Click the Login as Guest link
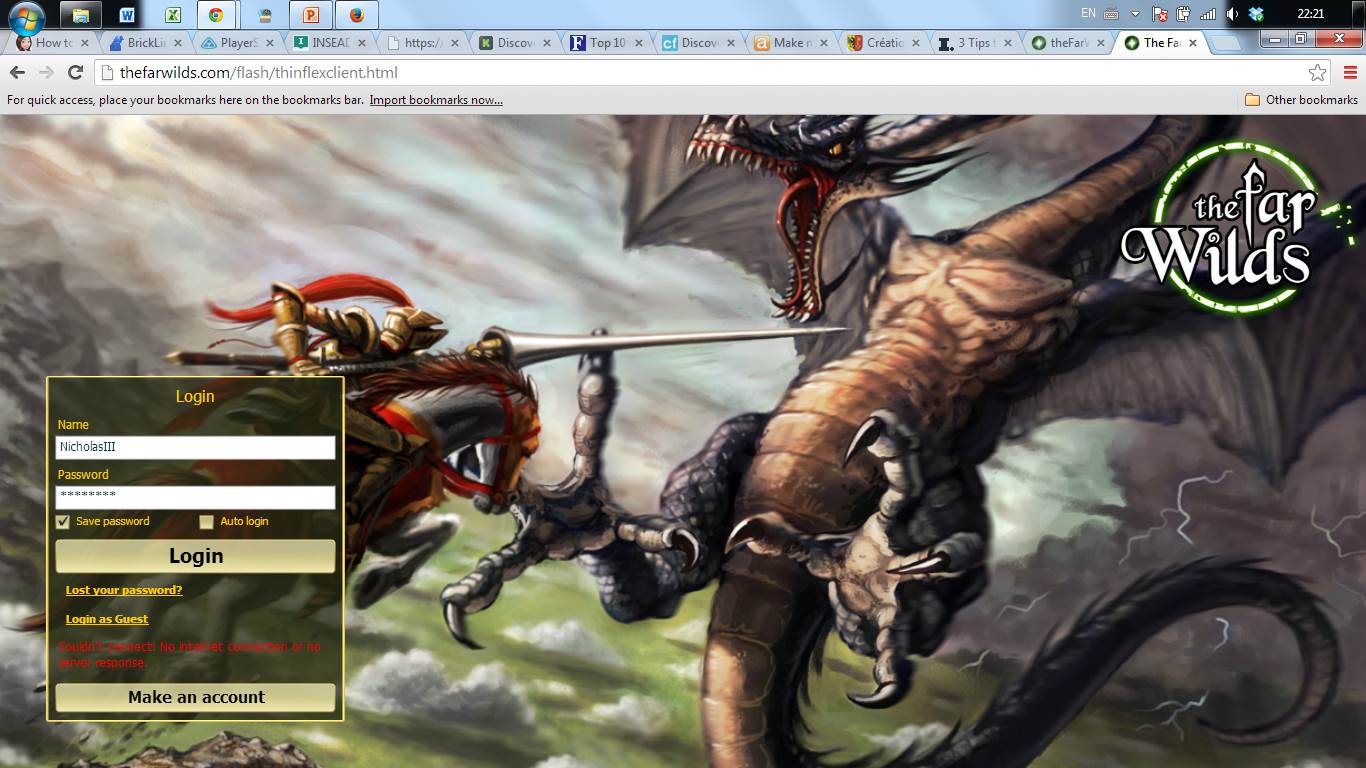The height and width of the screenshot is (768, 1366). 107,619
